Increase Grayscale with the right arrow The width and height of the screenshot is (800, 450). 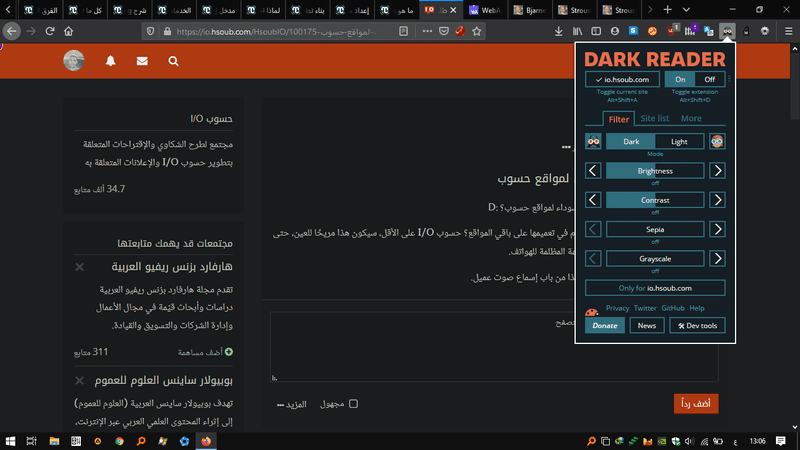tap(717, 258)
